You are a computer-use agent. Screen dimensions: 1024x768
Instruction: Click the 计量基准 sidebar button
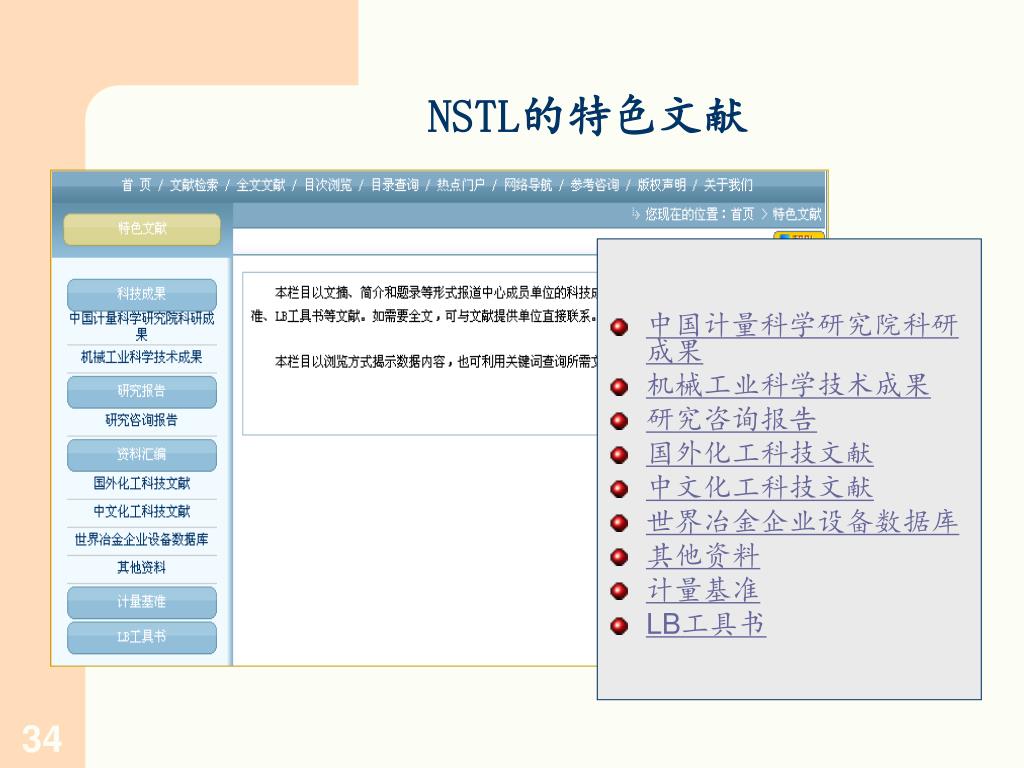click(142, 602)
